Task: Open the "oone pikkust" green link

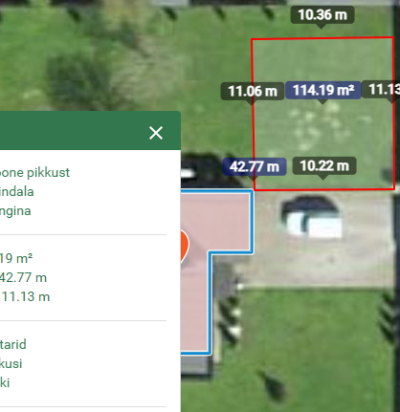Action: coord(34,173)
